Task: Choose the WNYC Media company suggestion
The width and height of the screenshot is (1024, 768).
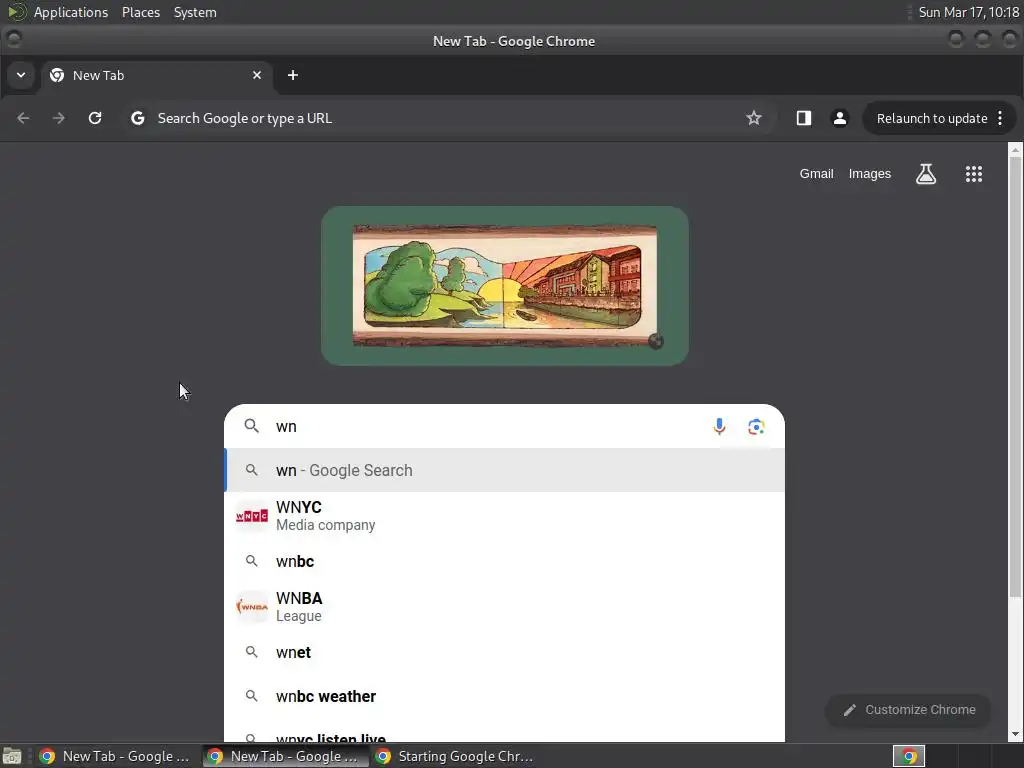Action: click(x=505, y=516)
